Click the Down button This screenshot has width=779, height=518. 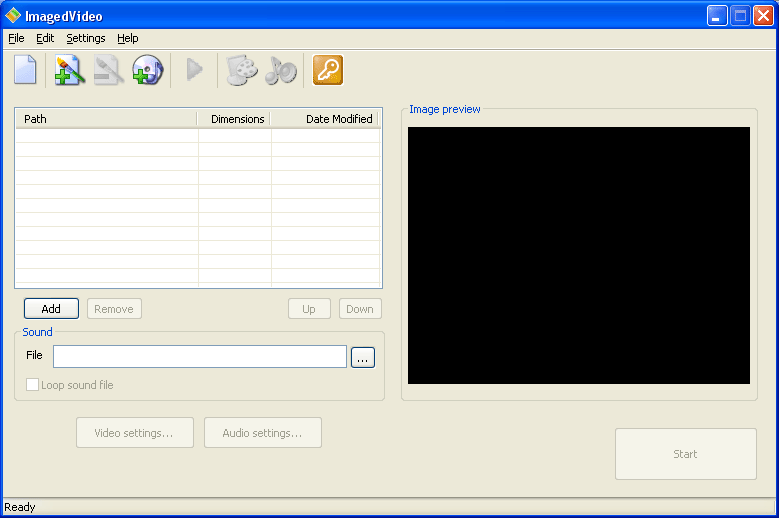(x=360, y=309)
